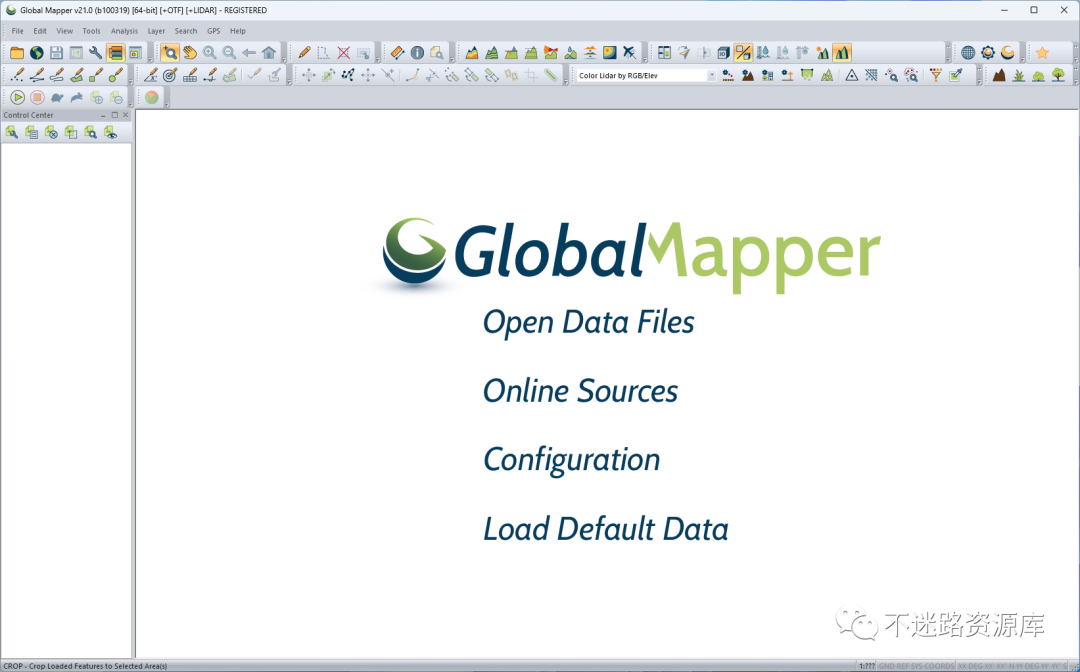Click the delete red X digitizer icon
Image resolution: width=1080 pixels, height=672 pixels.
[344, 53]
